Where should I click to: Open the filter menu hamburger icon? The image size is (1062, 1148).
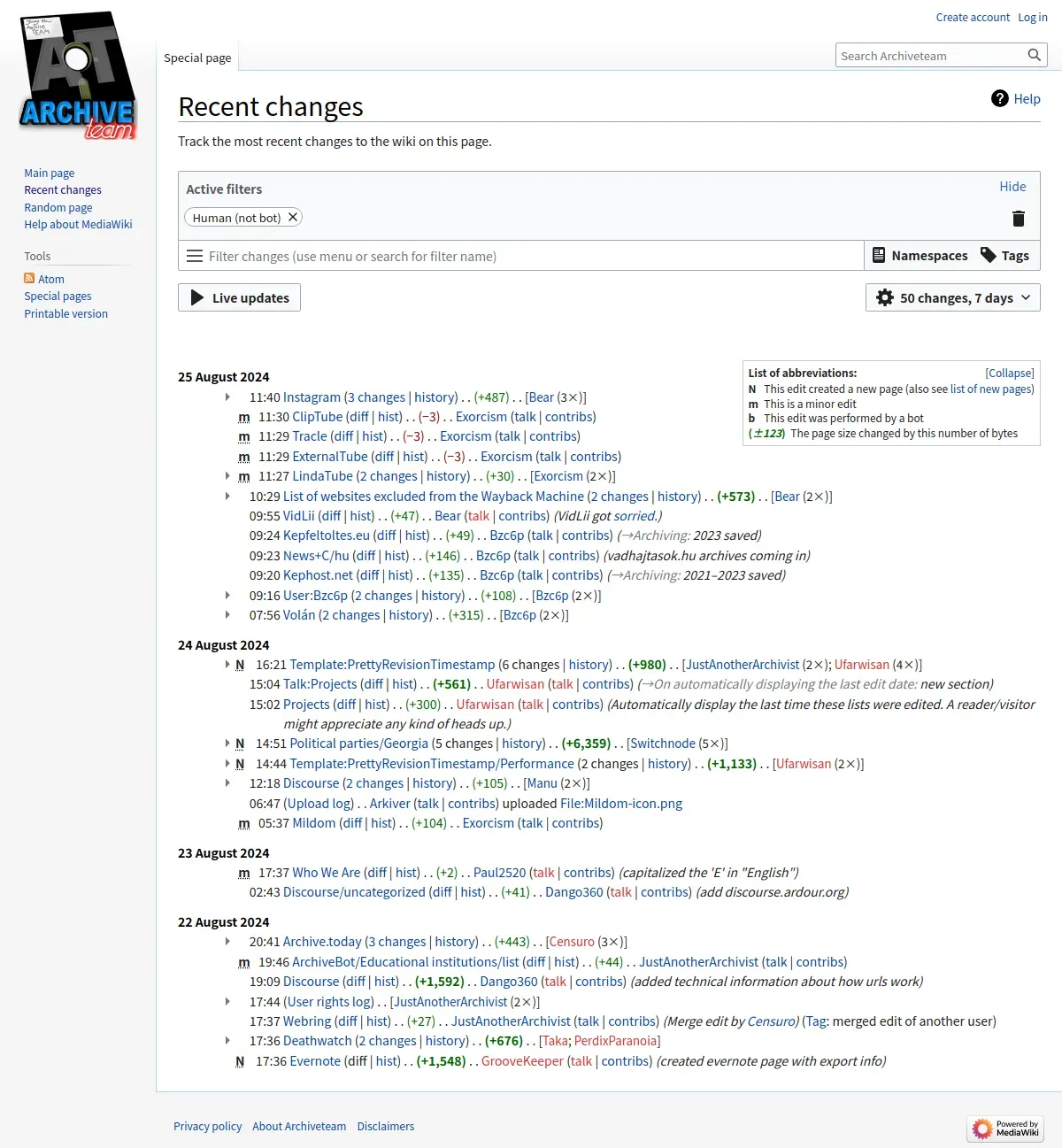195,256
